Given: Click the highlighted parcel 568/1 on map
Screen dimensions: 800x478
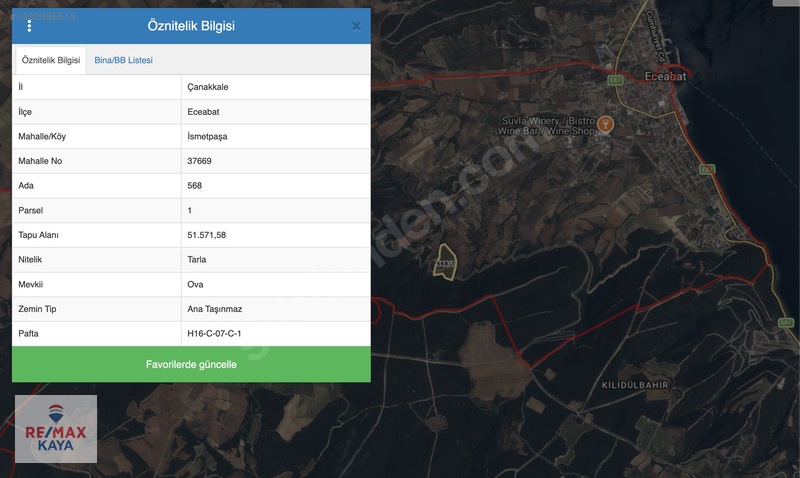Looking at the screenshot, I should pos(445,262).
